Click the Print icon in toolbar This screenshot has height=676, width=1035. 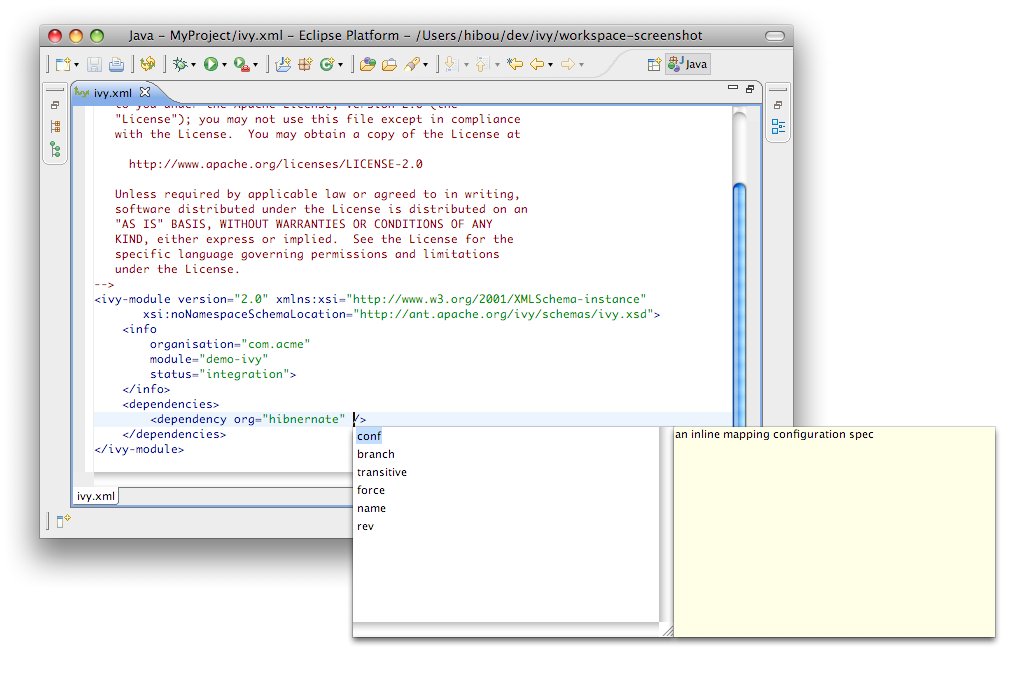(116, 65)
